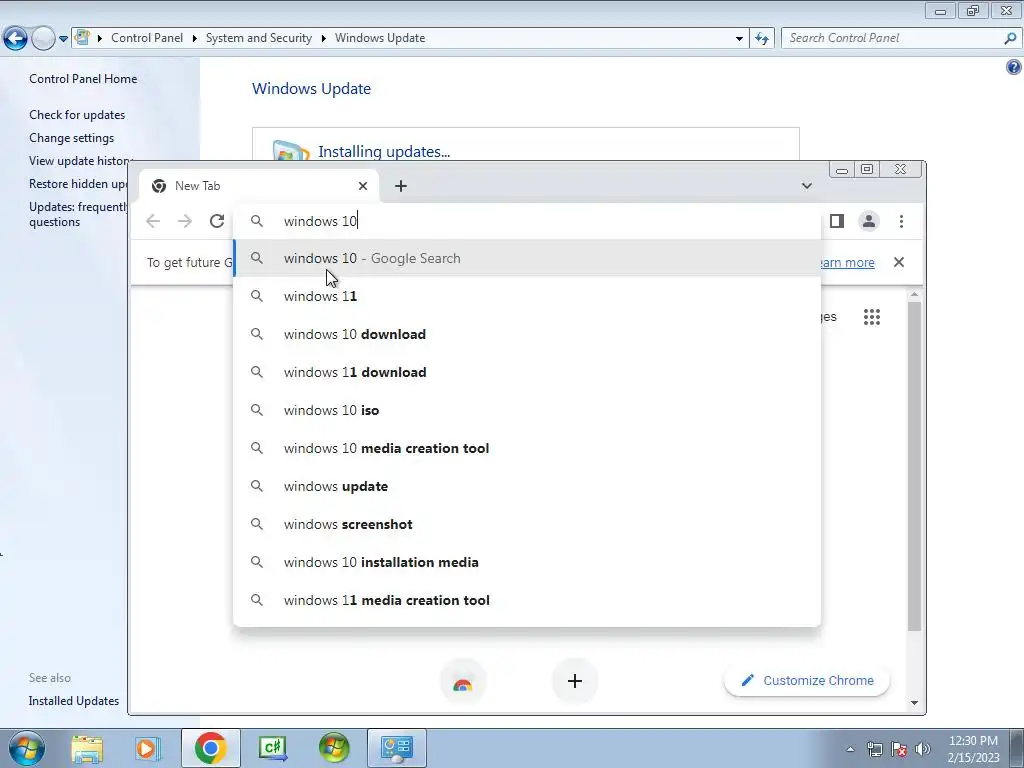The height and width of the screenshot is (768, 1024).
Task: Pick the 'windows 10 iso' suggestion
Action: (527, 410)
